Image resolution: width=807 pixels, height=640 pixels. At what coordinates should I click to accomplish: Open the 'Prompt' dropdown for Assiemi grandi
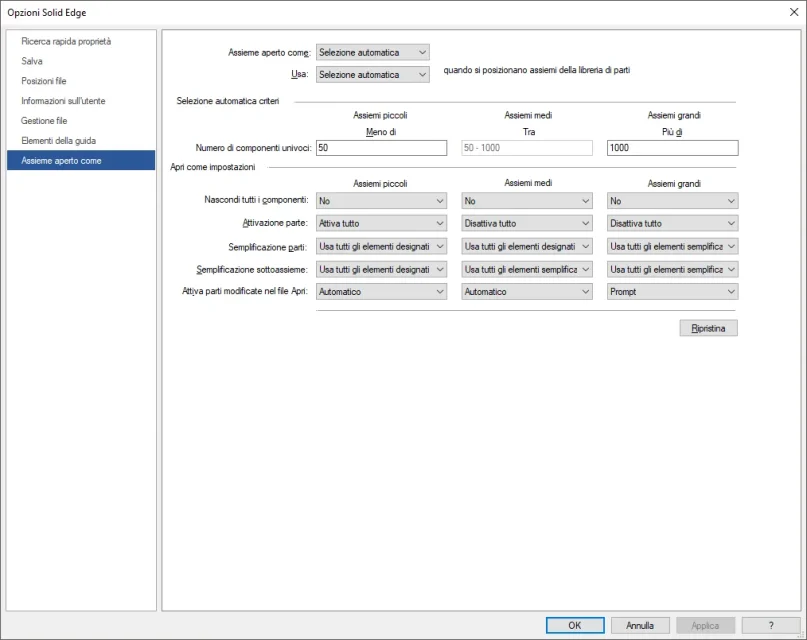click(670, 292)
